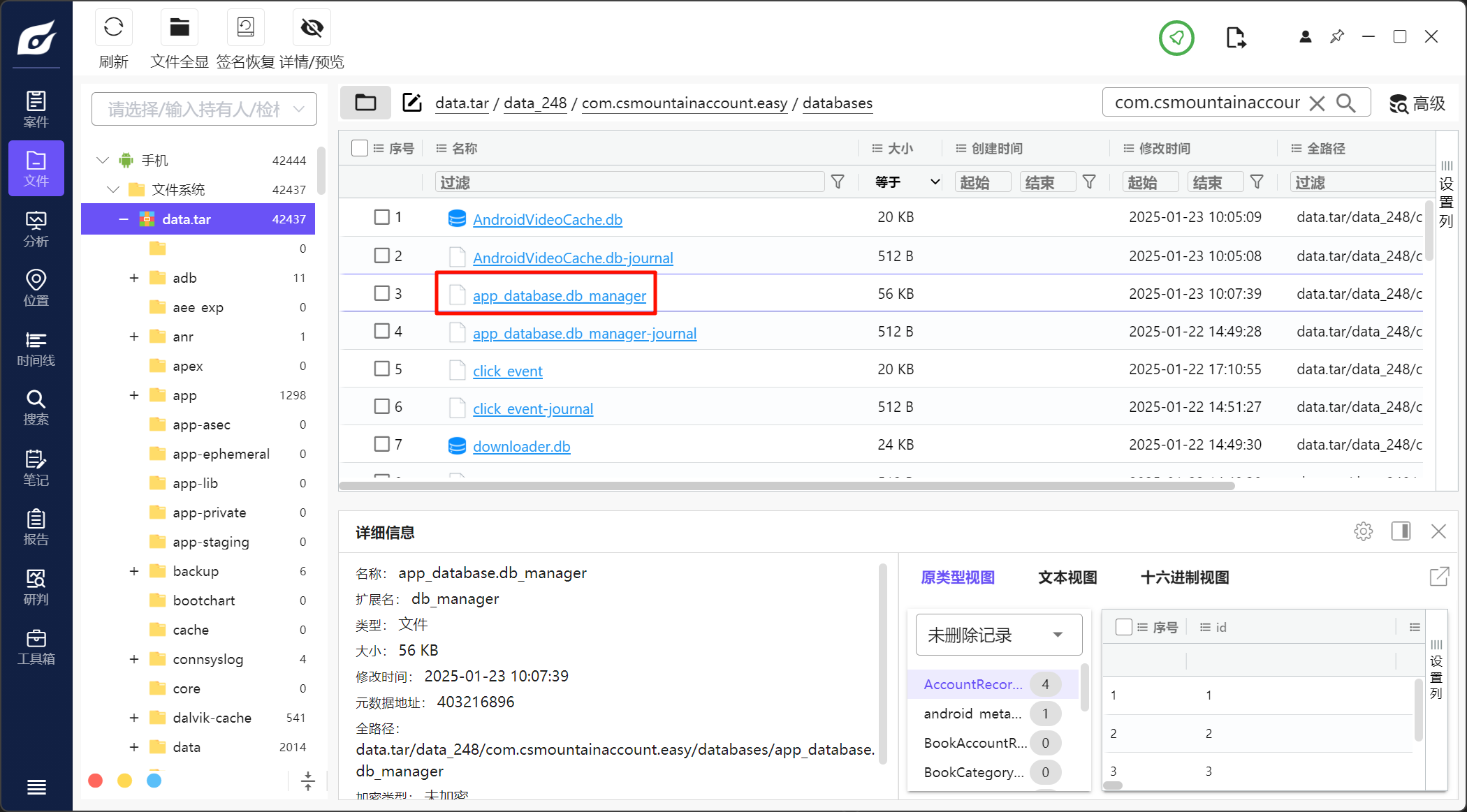This screenshot has height=812, width=1467.
Task: Click the 刷新 refresh icon
Action: coord(113,28)
